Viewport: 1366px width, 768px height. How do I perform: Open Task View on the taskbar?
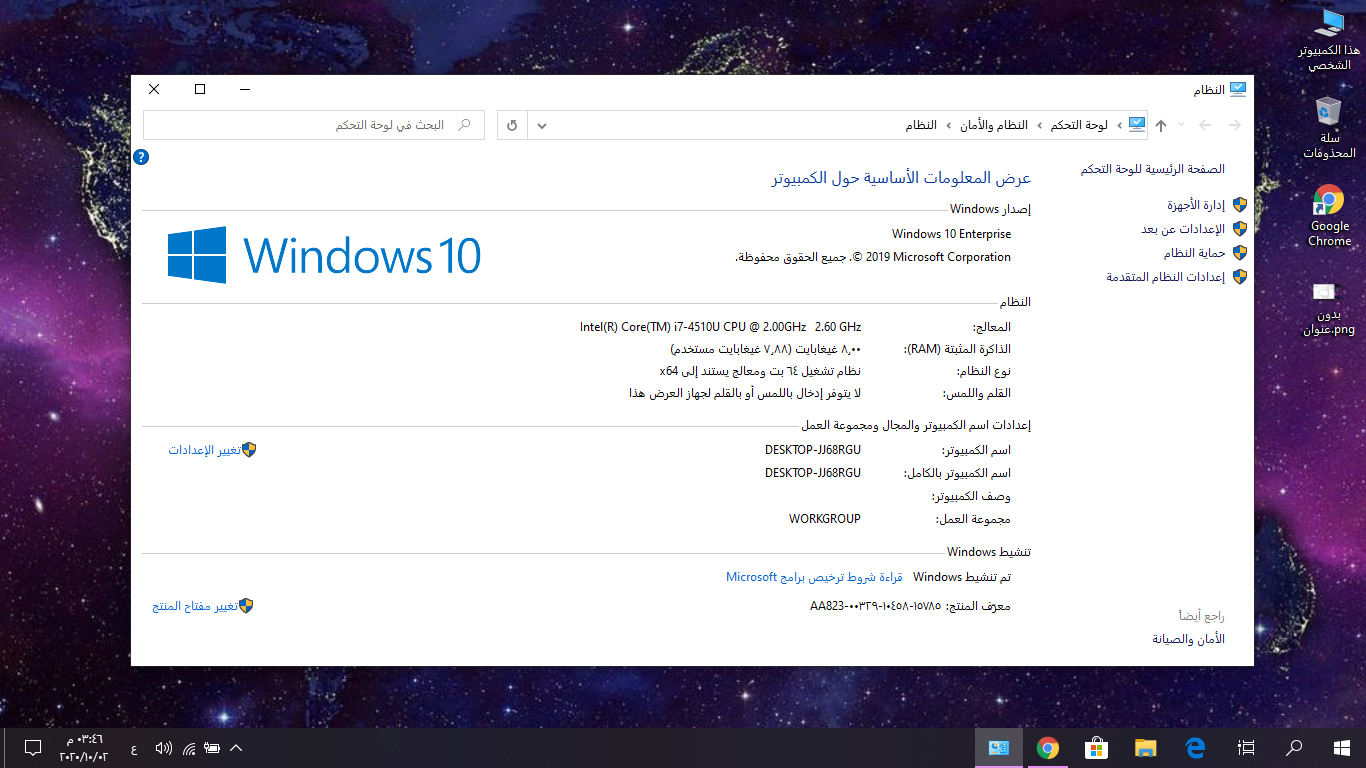pyautogui.click(x=1246, y=748)
